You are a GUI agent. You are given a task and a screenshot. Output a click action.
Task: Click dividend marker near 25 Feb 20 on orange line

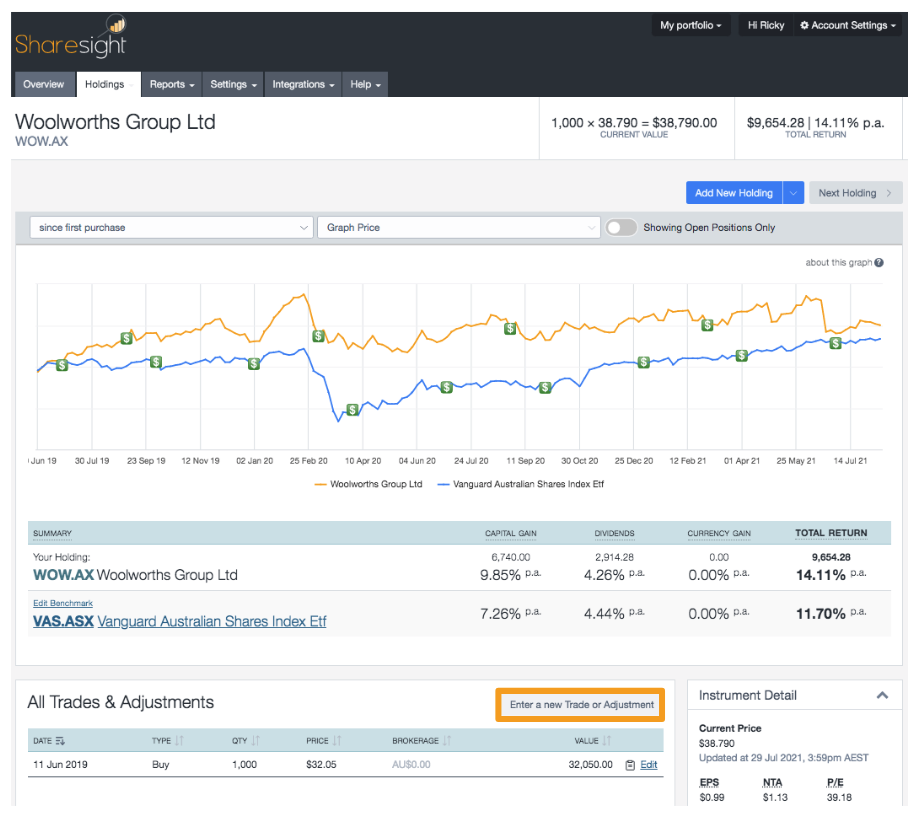tap(318, 336)
